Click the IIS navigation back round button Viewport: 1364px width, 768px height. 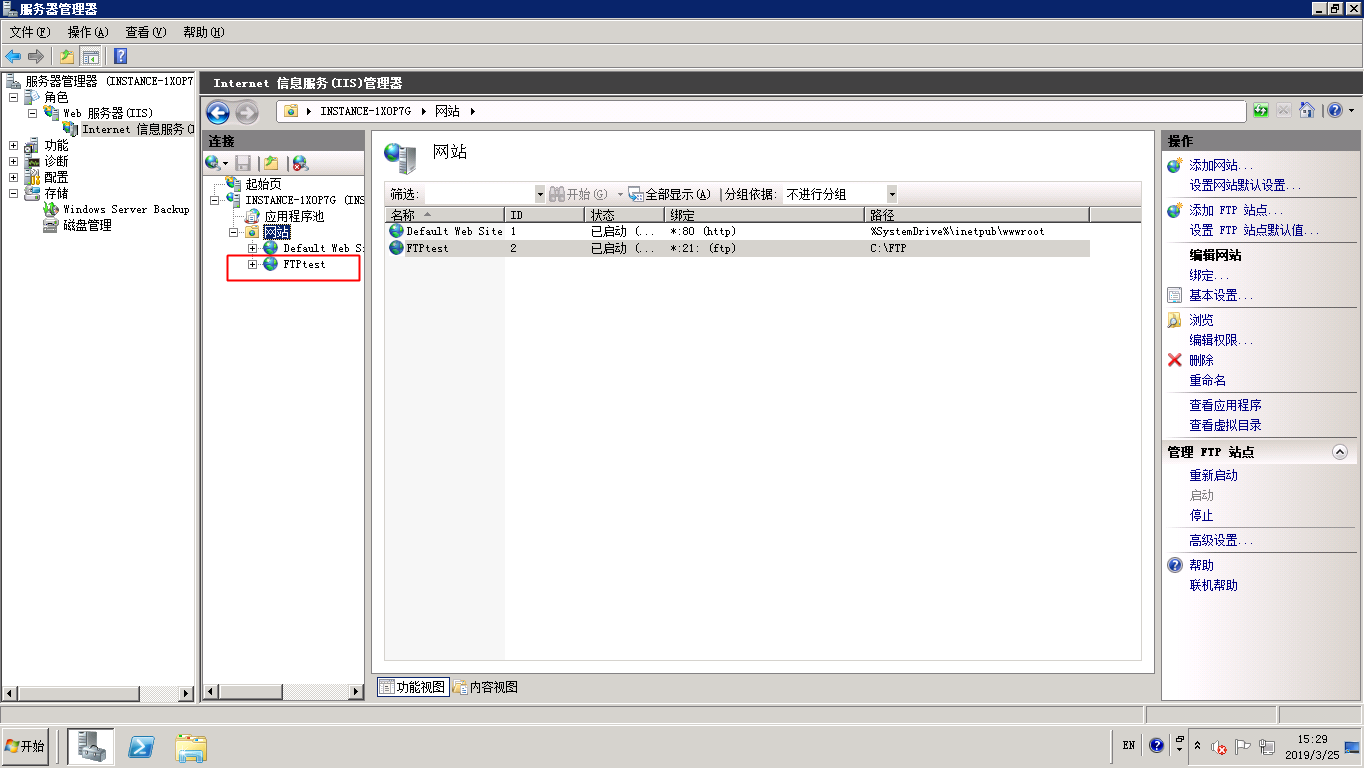tap(218, 112)
